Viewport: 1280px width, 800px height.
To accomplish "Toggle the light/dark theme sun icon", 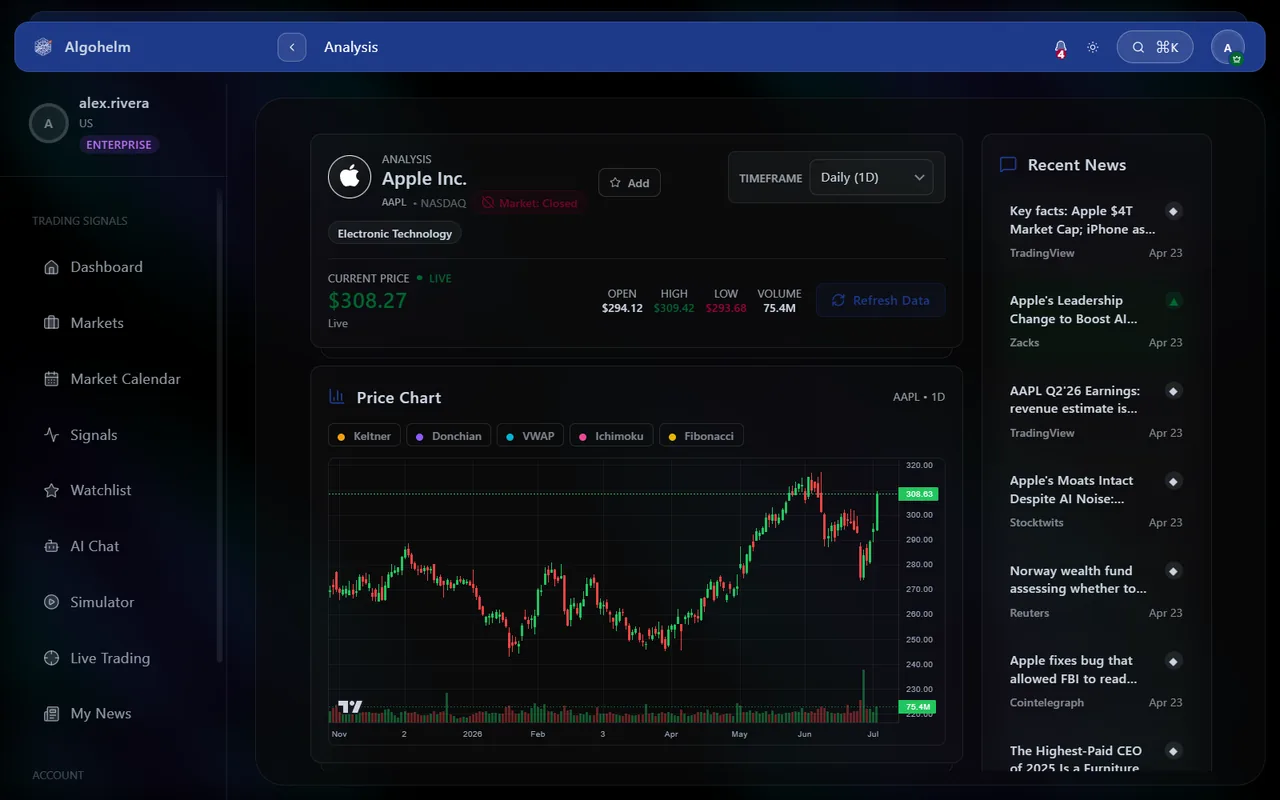I will pyautogui.click(x=1093, y=47).
